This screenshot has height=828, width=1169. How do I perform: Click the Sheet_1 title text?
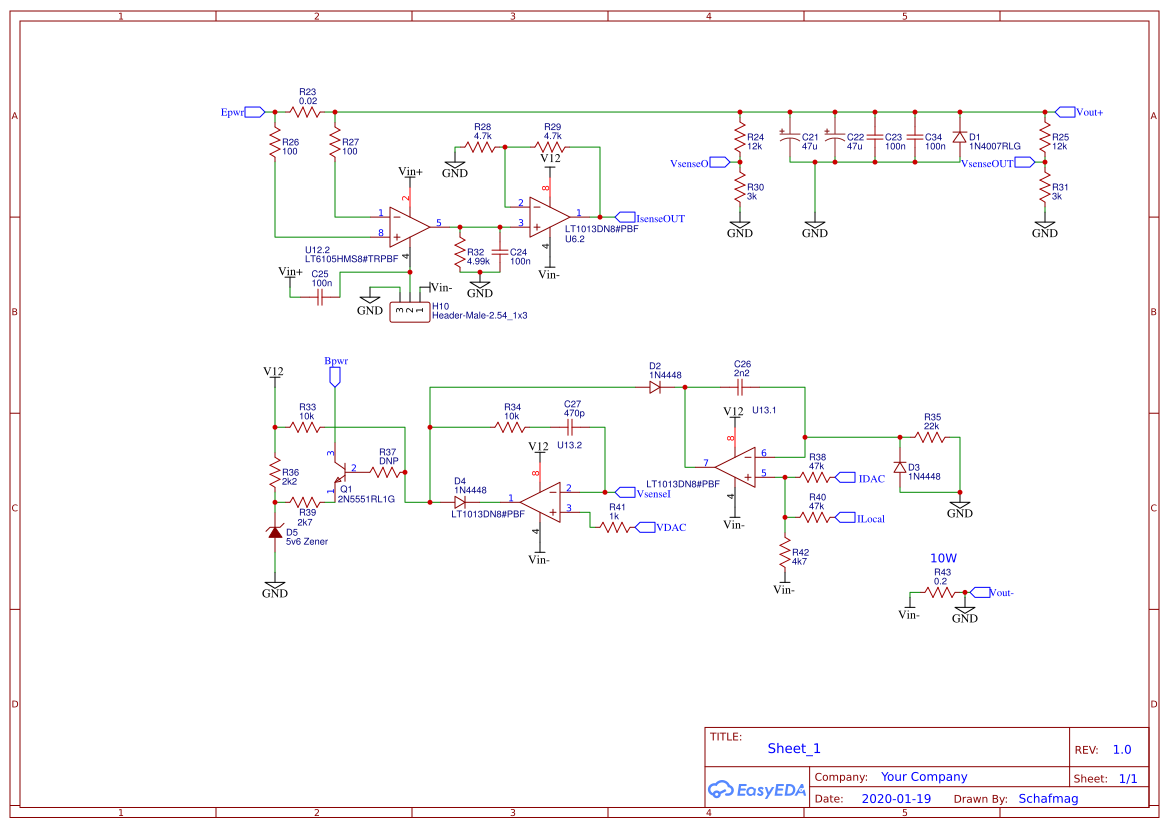point(794,749)
